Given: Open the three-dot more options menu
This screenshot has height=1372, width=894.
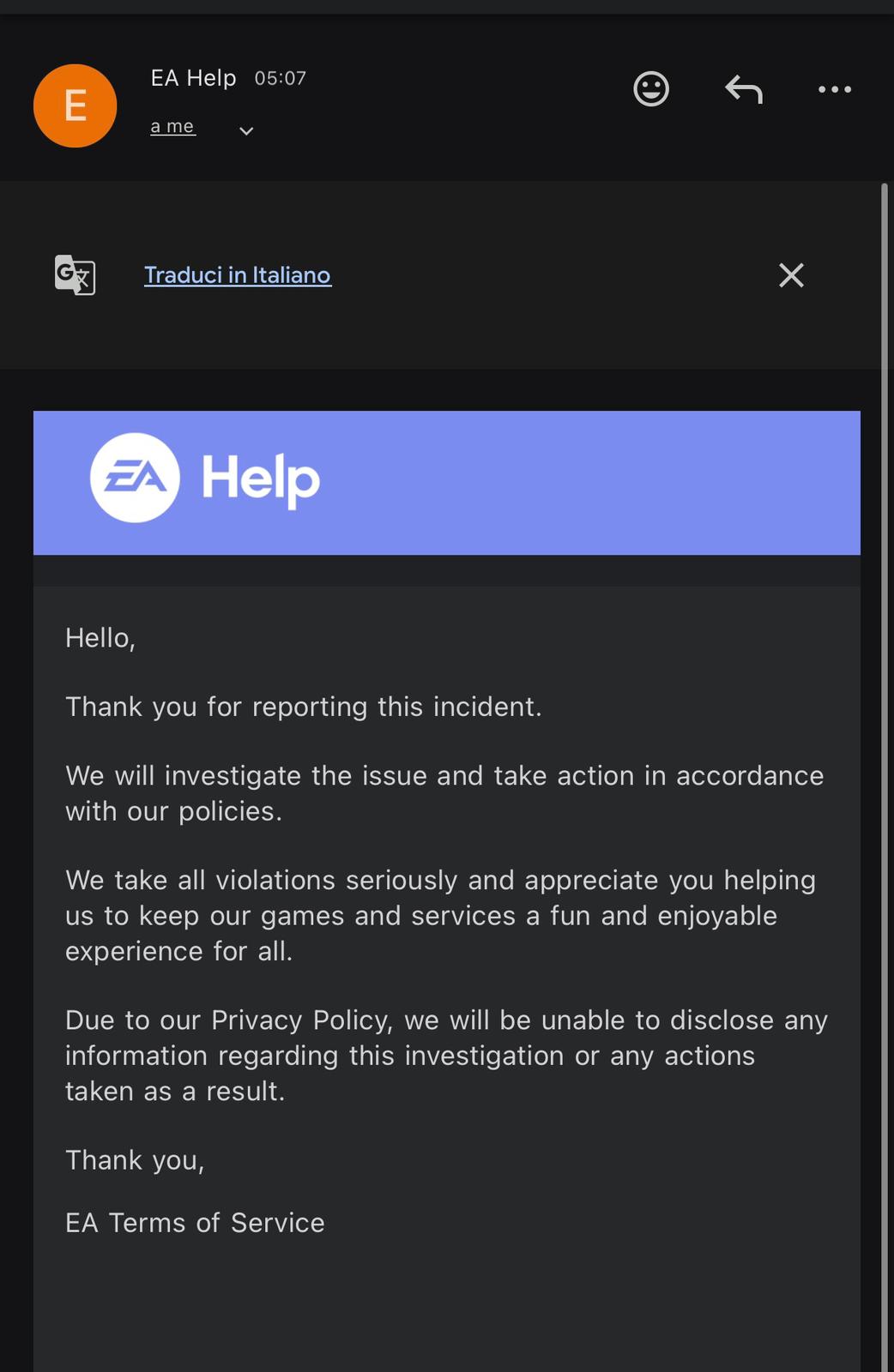Looking at the screenshot, I should click(835, 89).
